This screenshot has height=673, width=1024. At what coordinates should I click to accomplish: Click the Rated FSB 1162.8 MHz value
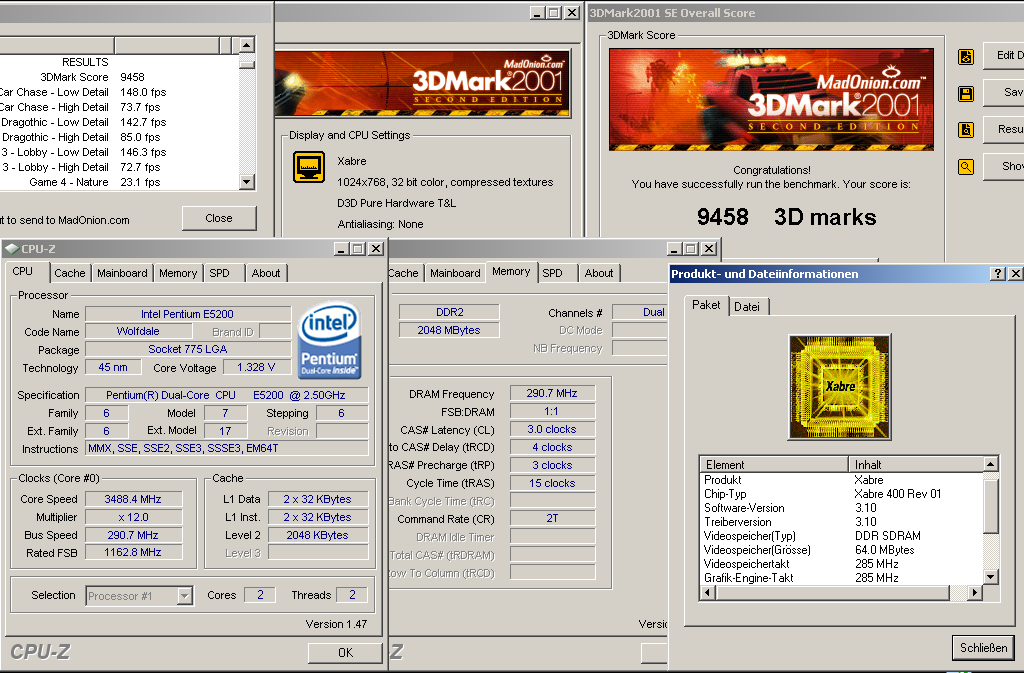coord(133,553)
